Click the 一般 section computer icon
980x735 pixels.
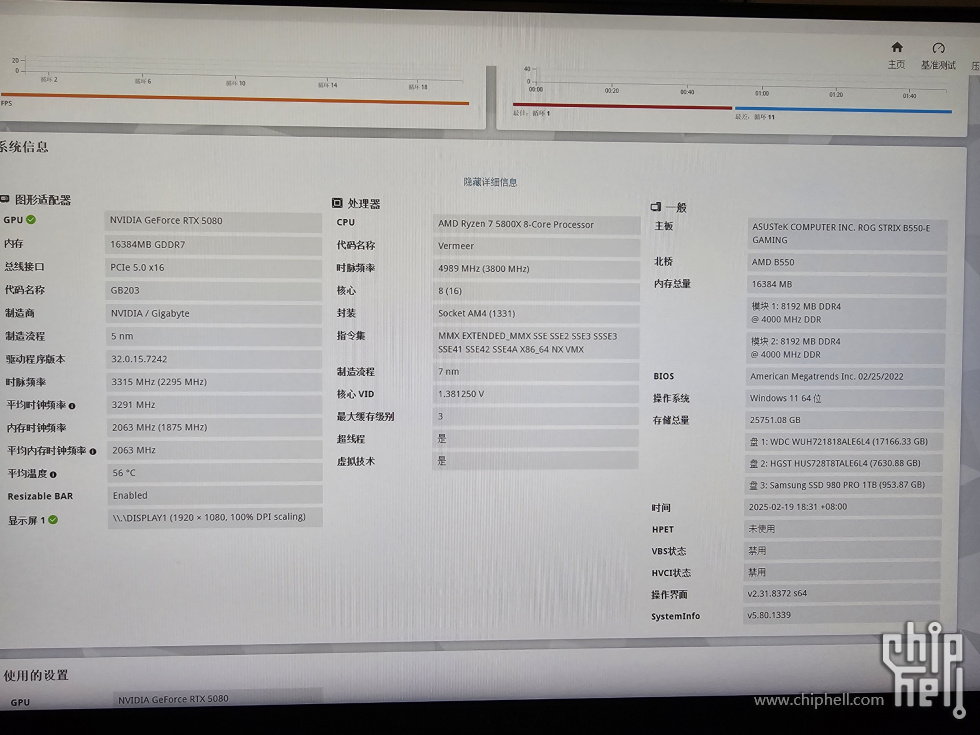coord(656,206)
